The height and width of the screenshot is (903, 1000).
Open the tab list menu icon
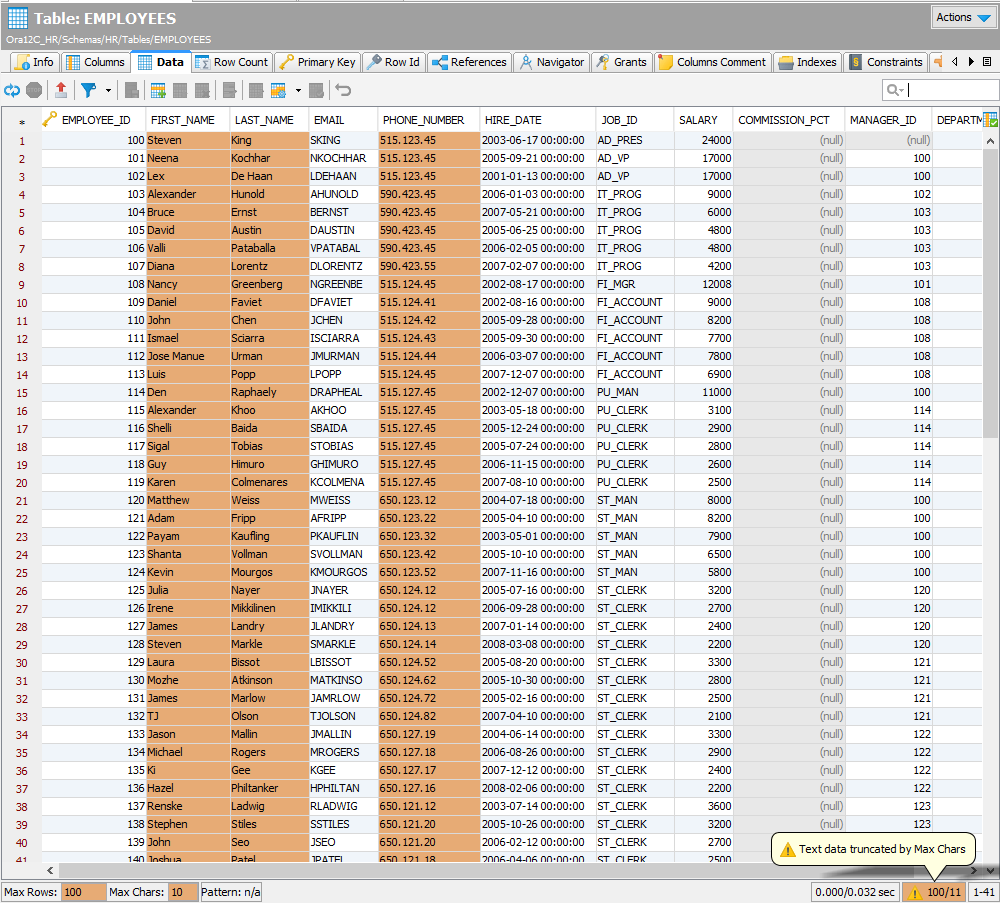(x=987, y=62)
